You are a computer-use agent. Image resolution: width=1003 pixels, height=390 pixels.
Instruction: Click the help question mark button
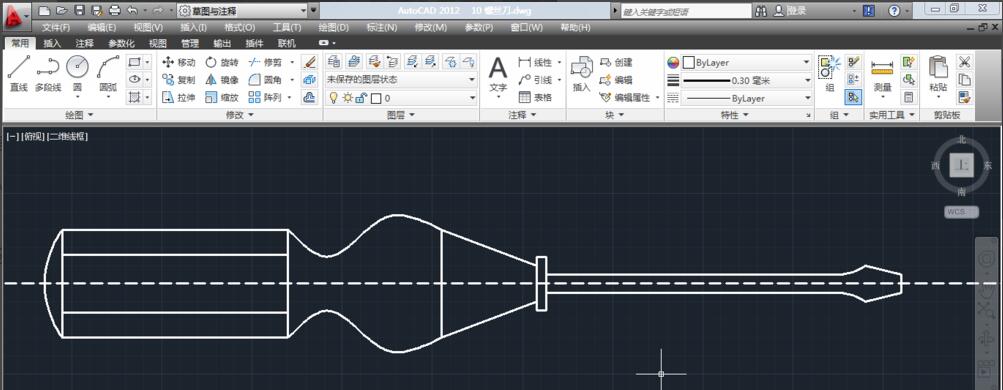(x=894, y=10)
